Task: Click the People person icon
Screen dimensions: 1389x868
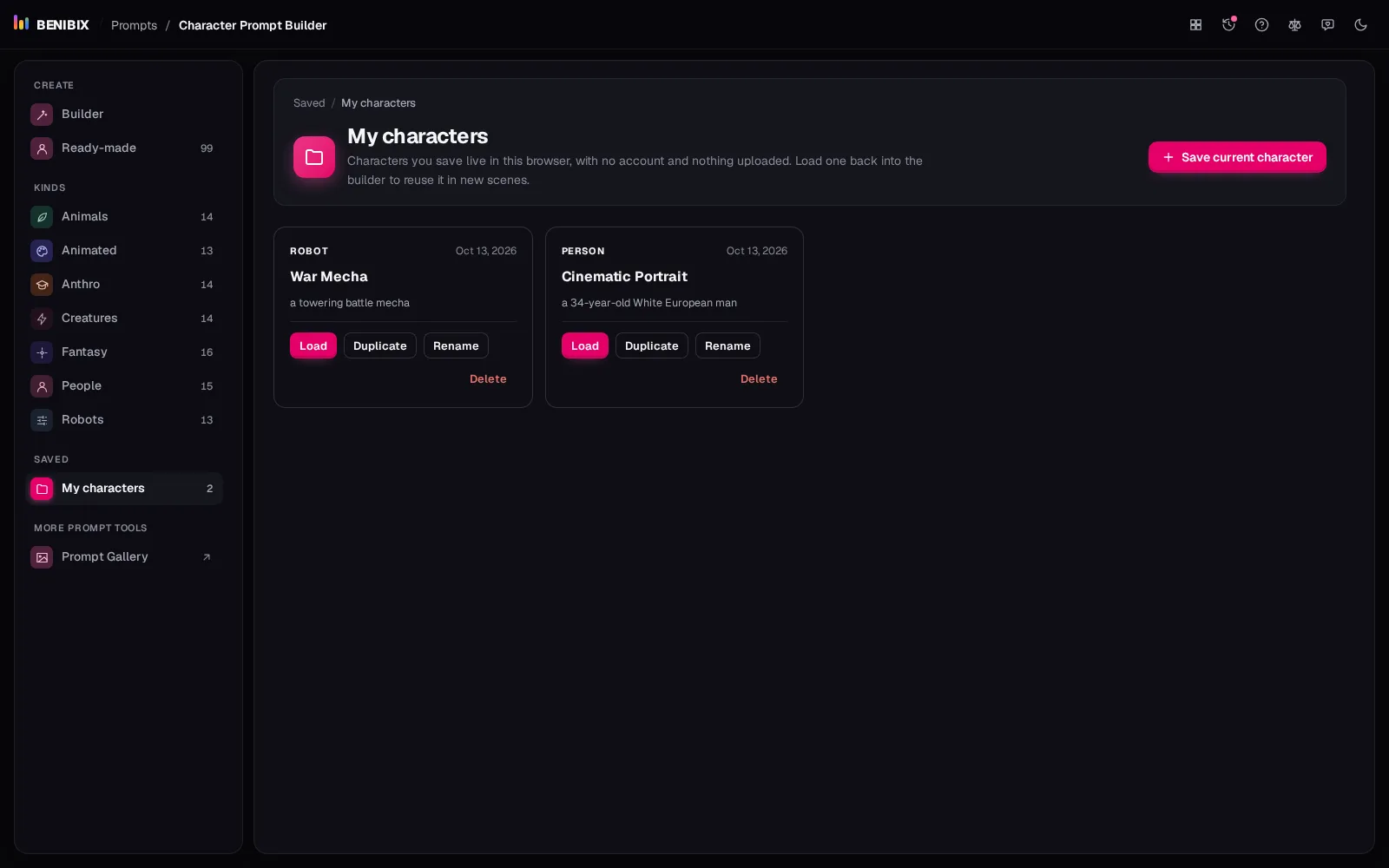Action: coord(42,386)
